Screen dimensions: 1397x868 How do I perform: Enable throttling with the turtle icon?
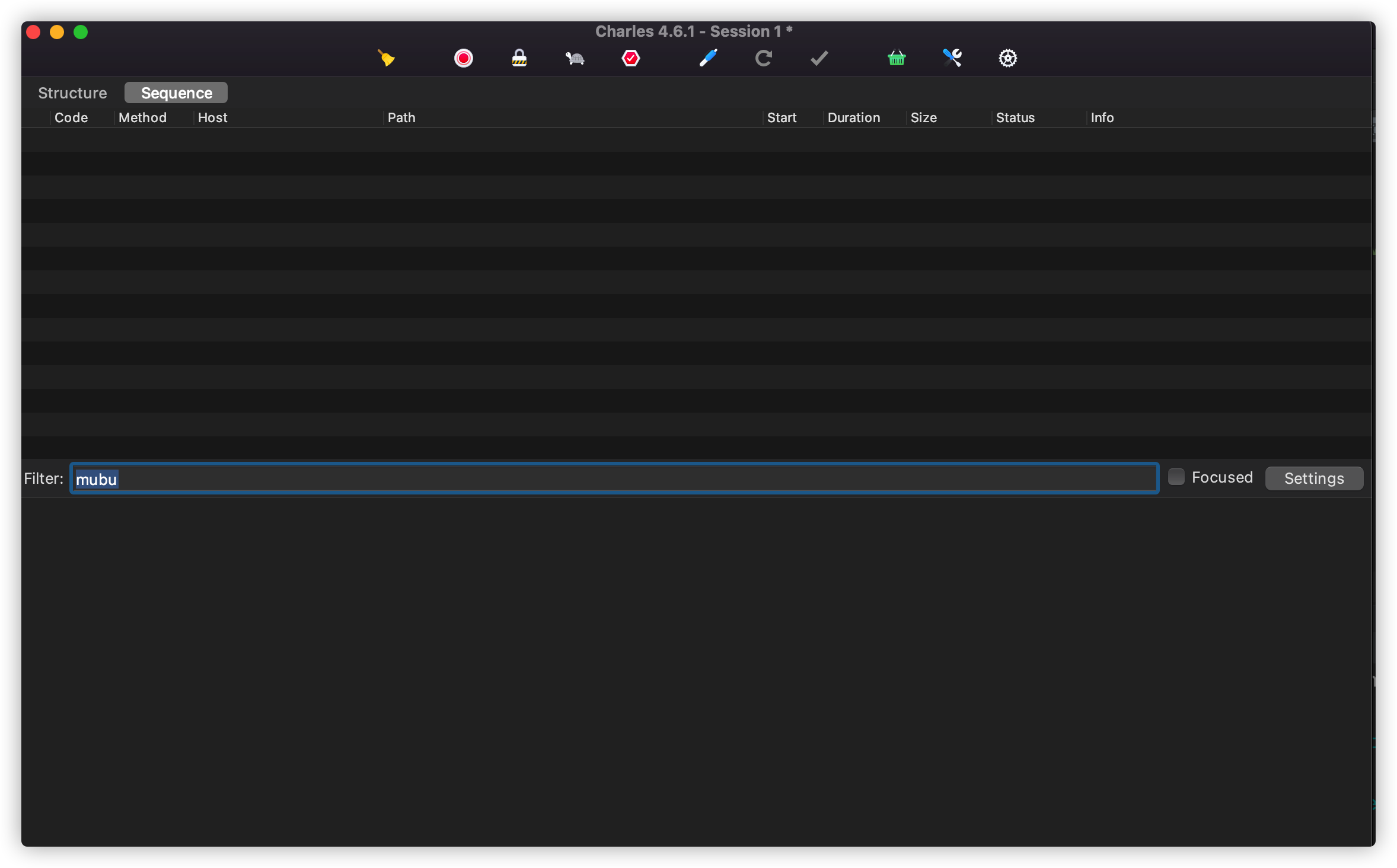coord(575,58)
